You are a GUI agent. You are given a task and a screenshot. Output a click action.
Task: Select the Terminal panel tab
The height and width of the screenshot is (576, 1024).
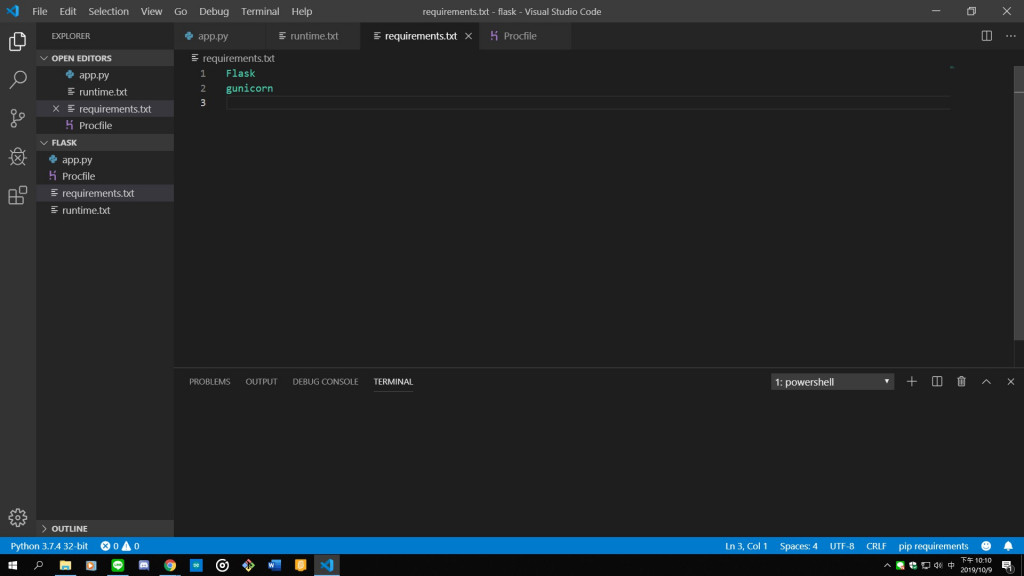pyautogui.click(x=393, y=381)
